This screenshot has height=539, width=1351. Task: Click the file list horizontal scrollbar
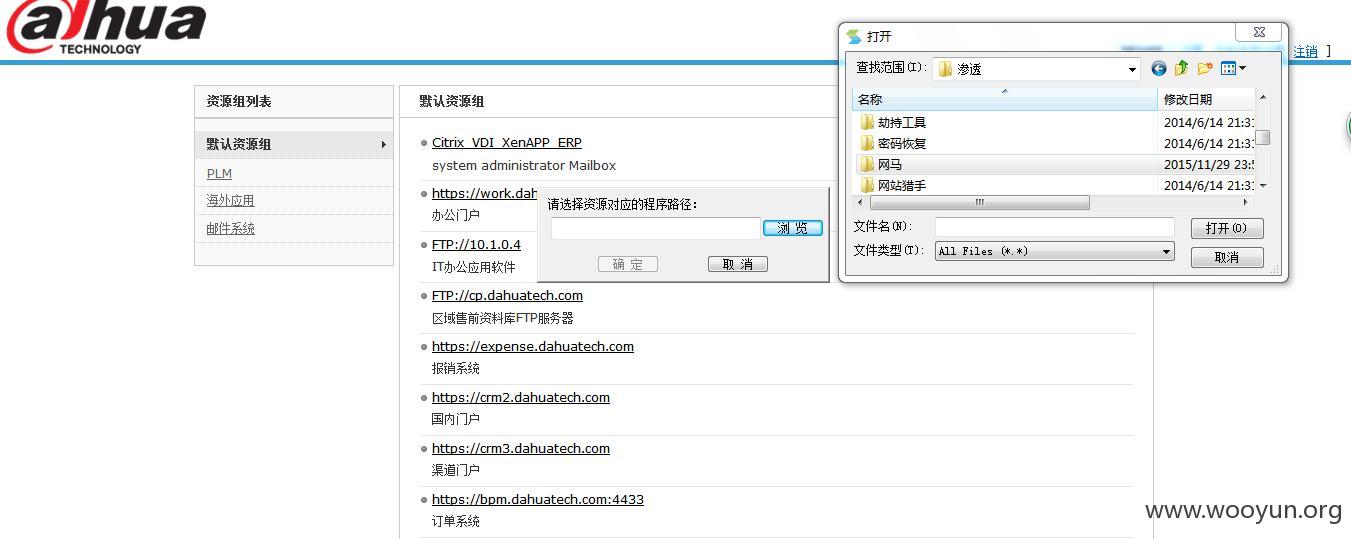click(x=980, y=202)
